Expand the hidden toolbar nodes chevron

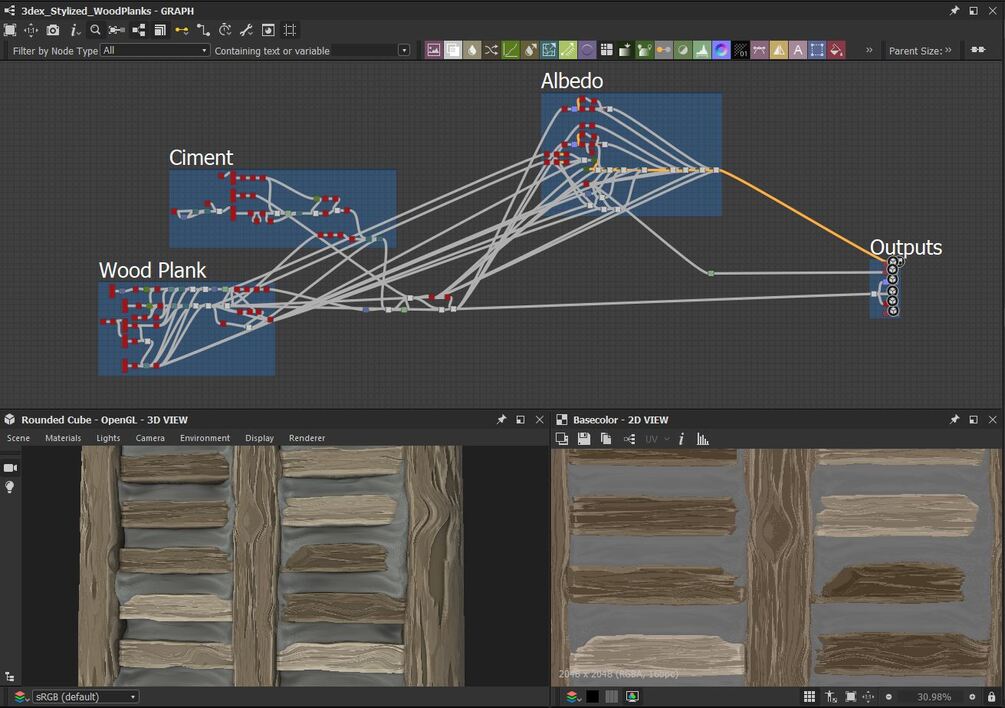868,50
